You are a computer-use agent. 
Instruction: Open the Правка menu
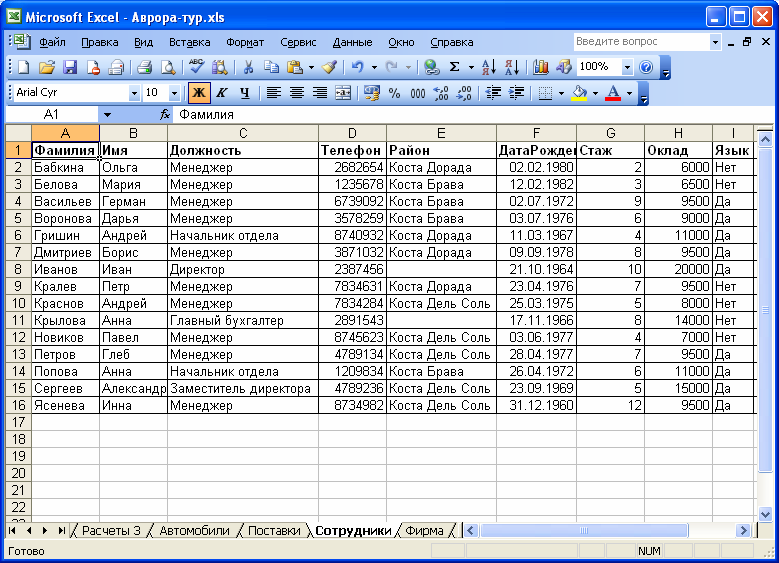click(100, 42)
